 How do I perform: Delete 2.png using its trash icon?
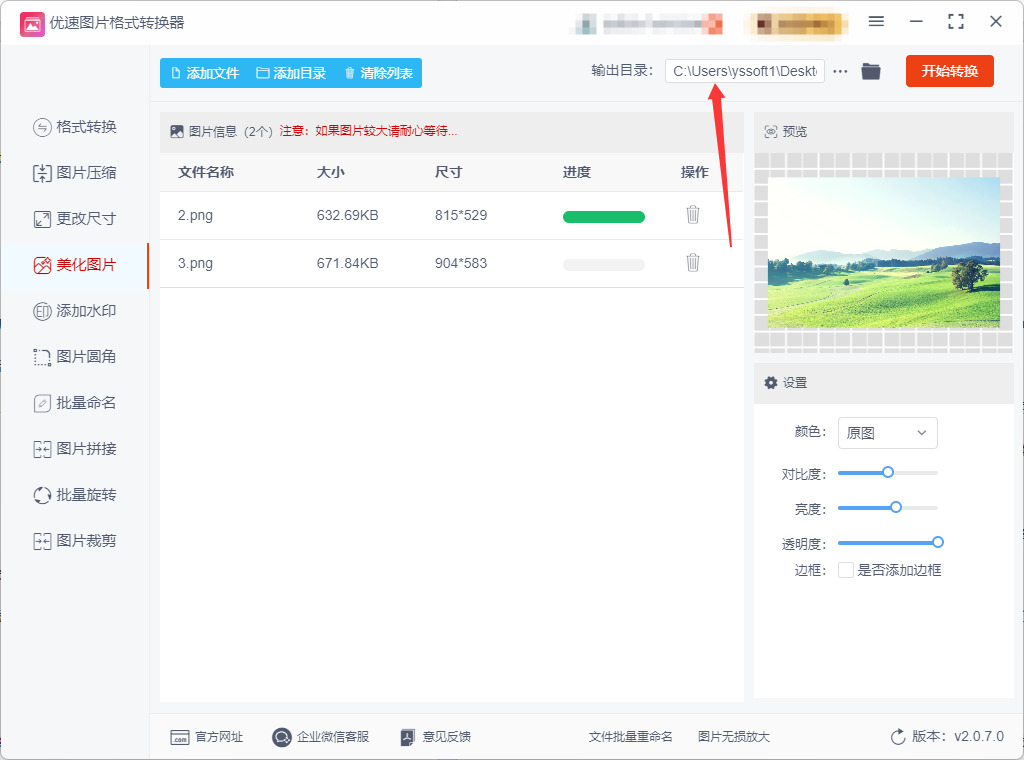pos(693,215)
